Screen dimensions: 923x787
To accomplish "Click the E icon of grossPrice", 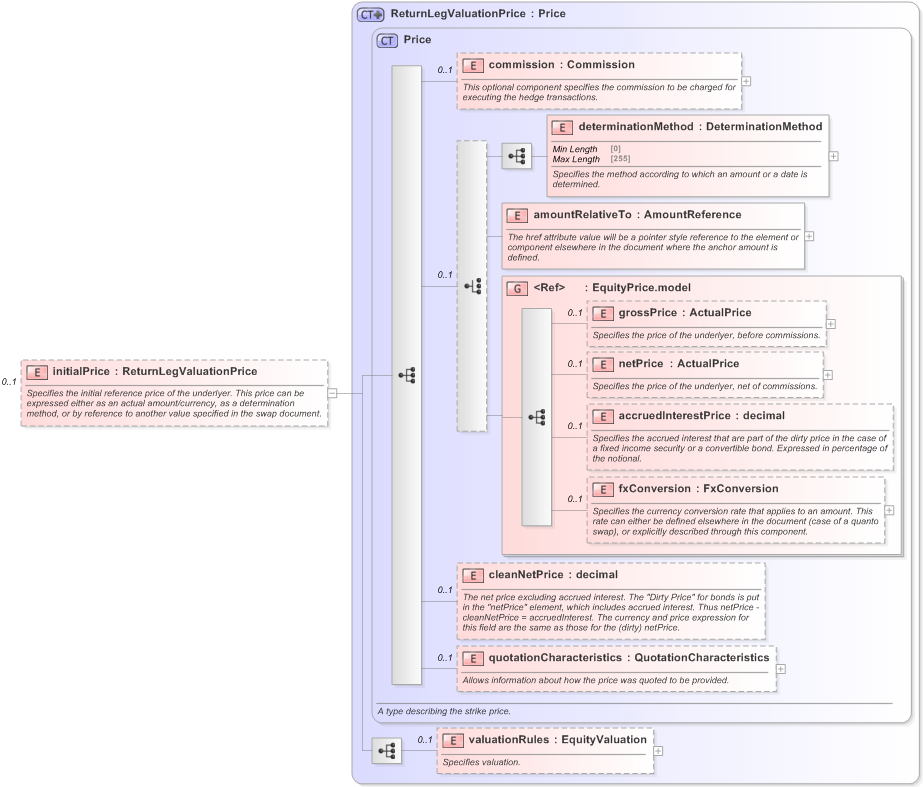I will 603,314.
